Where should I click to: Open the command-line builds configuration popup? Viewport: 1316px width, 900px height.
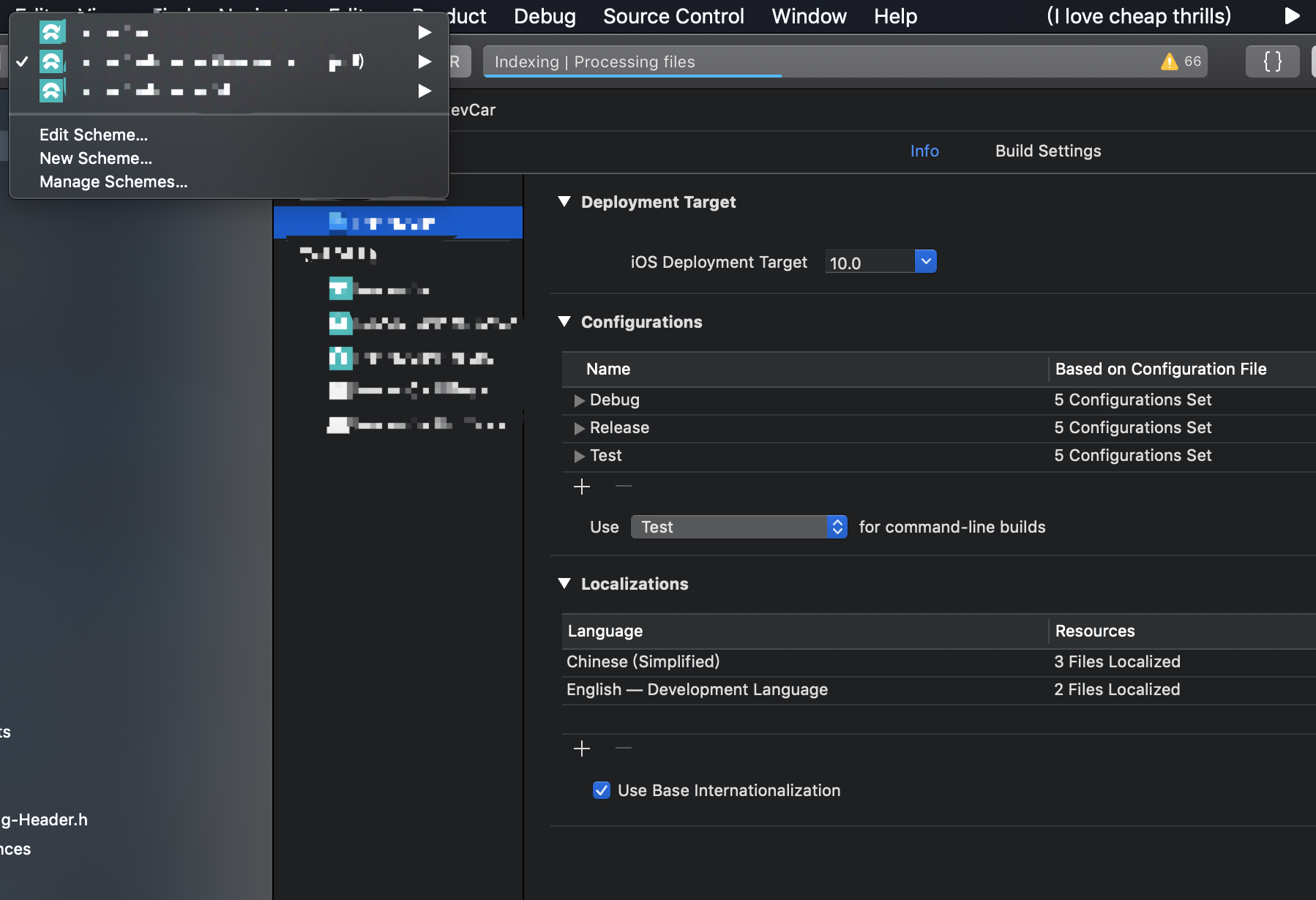tap(739, 527)
